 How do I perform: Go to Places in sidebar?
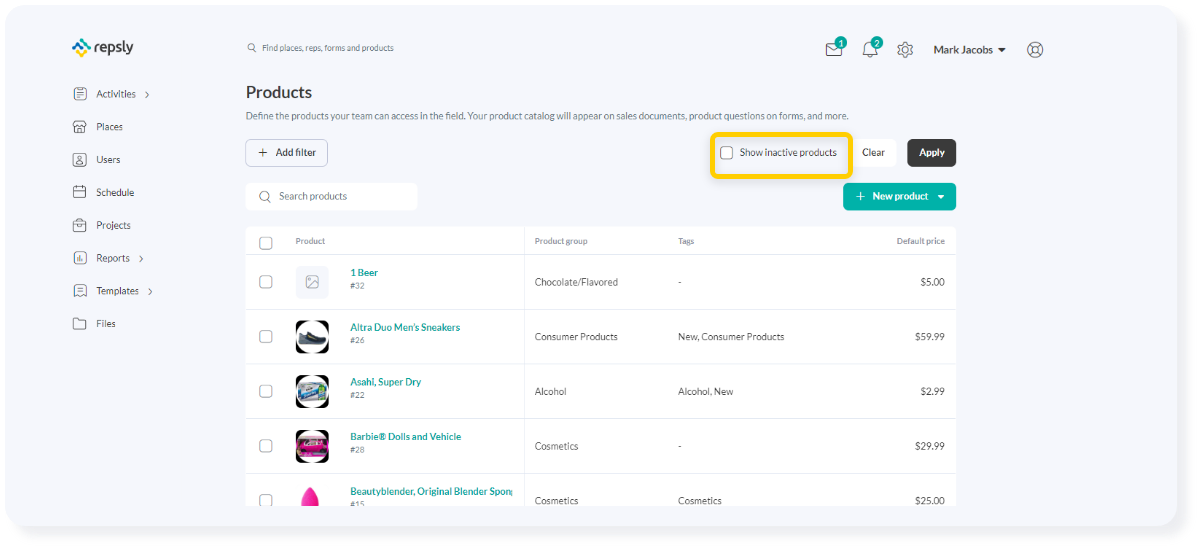[109, 127]
